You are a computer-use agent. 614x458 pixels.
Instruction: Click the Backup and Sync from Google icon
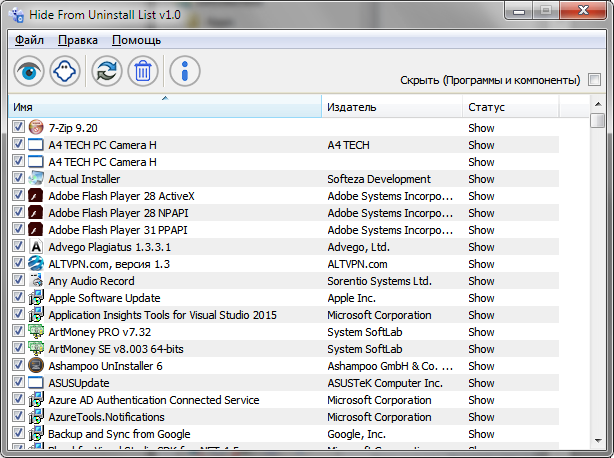pos(36,433)
